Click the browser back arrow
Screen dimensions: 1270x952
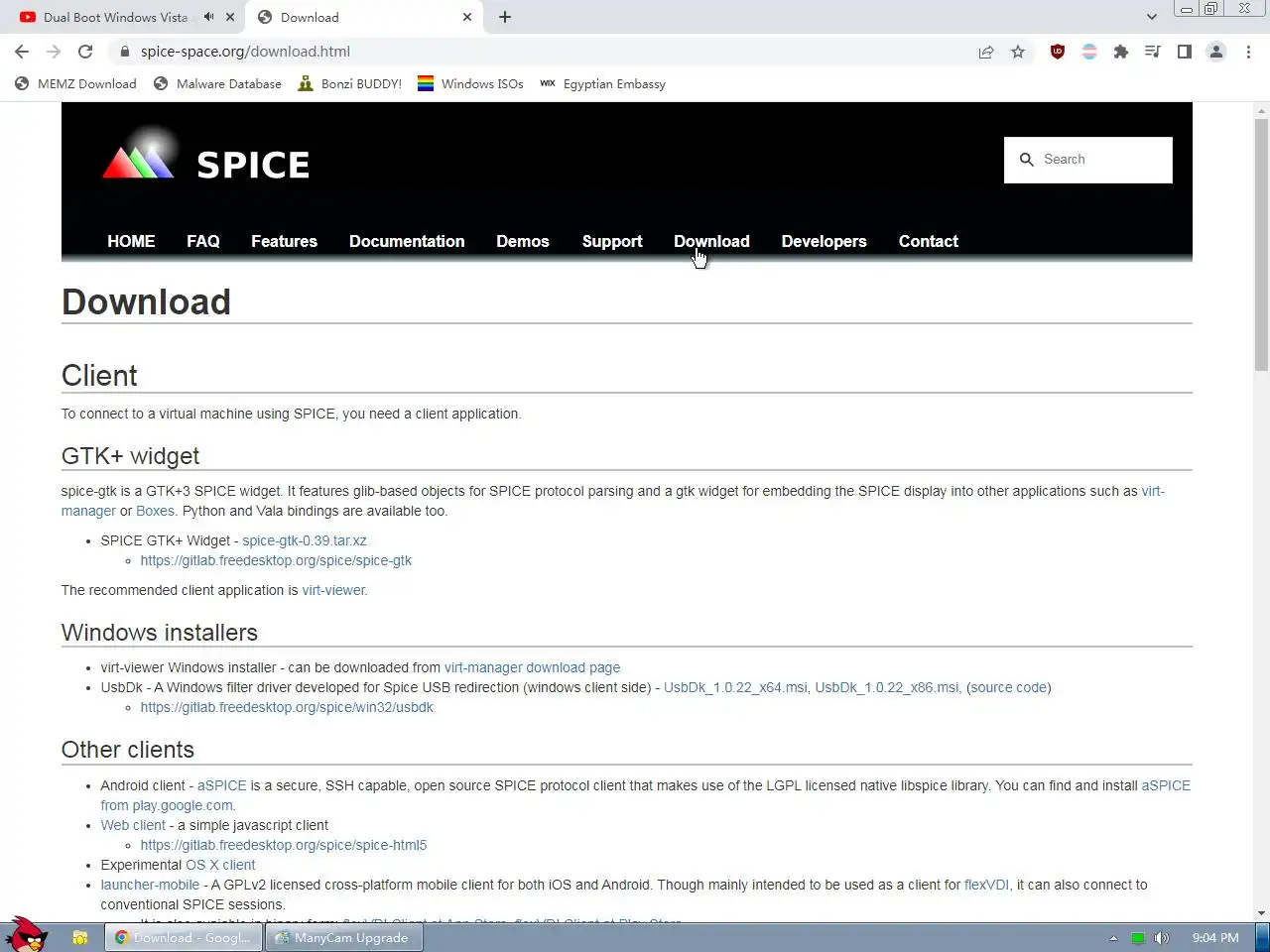(x=22, y=52)
